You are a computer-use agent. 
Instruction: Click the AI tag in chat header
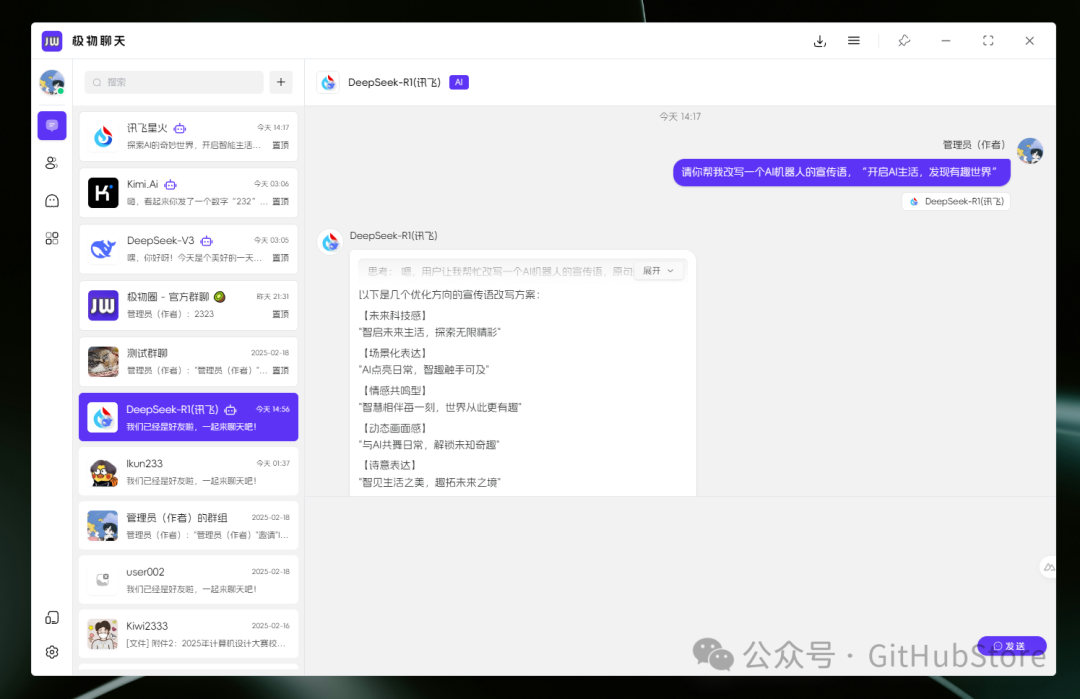(x=459, y=82)
